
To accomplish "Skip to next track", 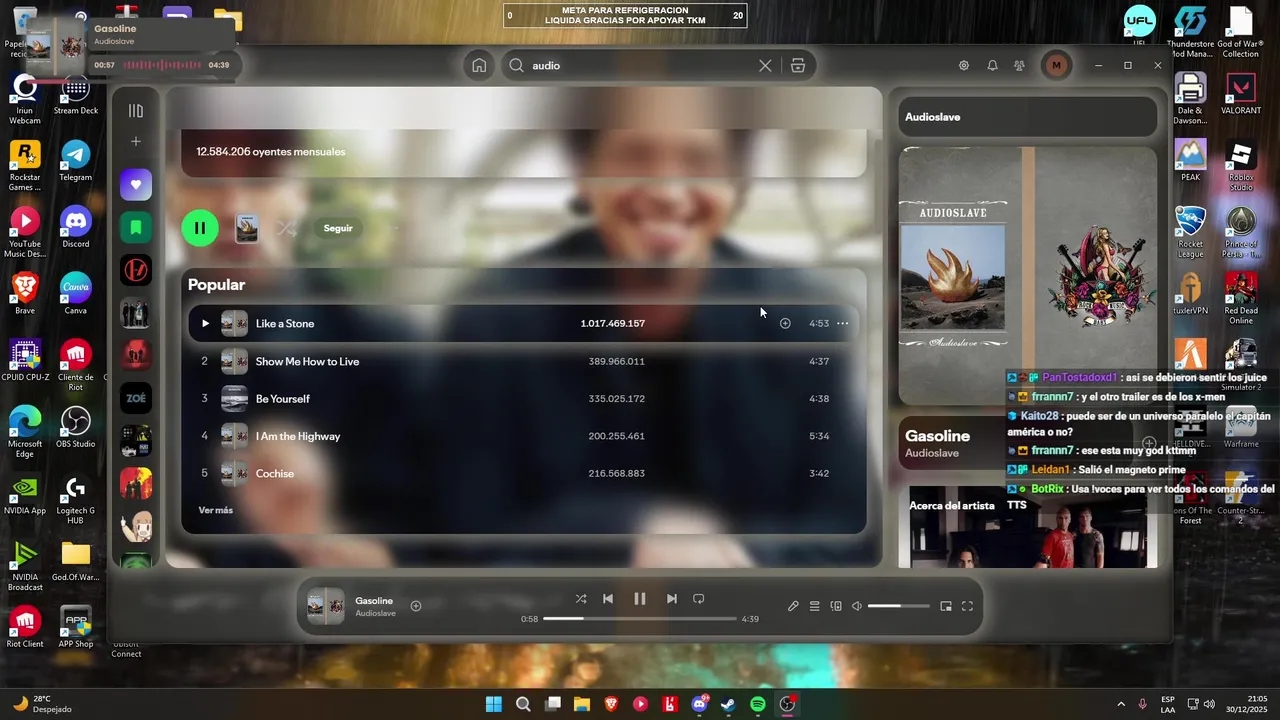I will [672, 599].
